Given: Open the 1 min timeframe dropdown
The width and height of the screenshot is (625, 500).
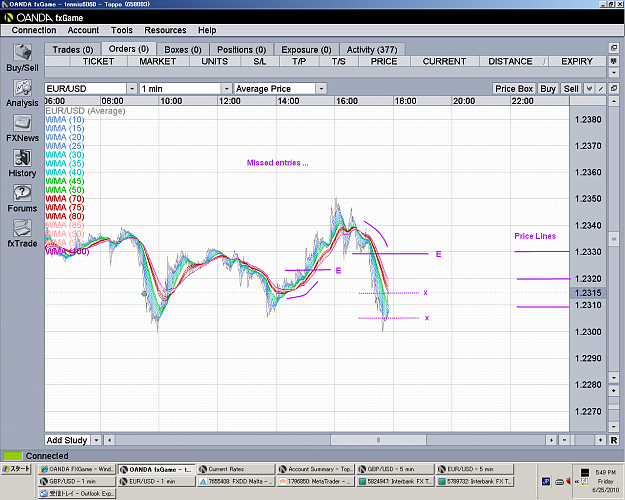Looking at the screenshot, I should (x=226, y=89).
